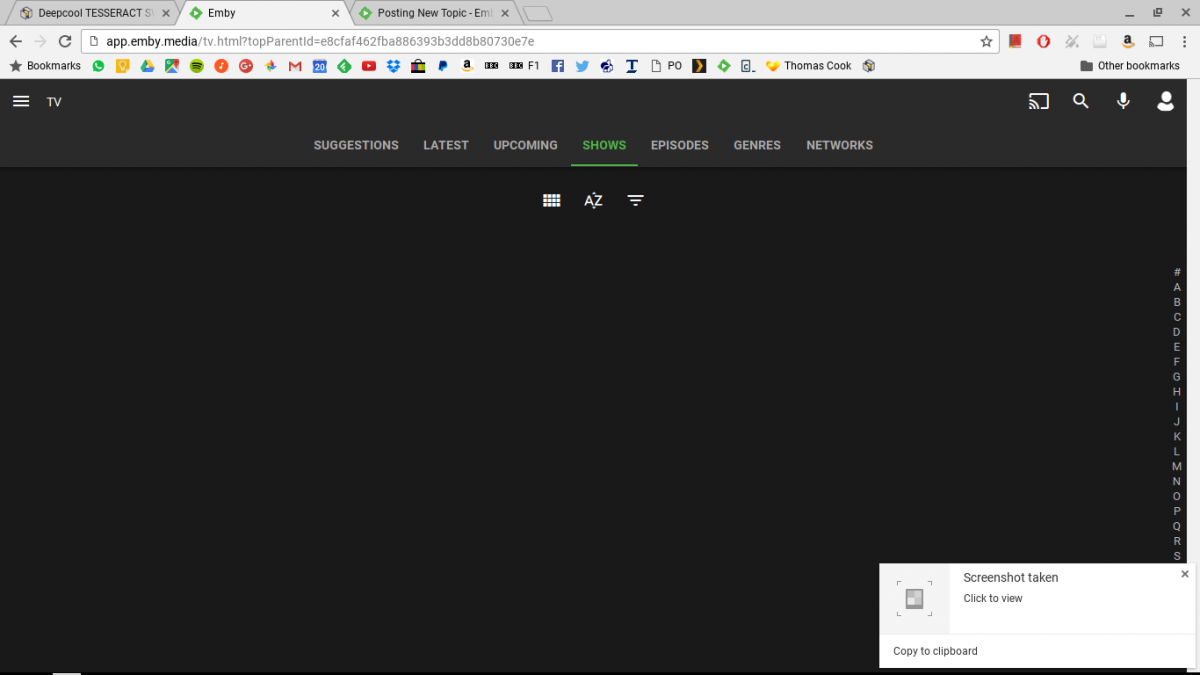Screen dimensions: 1200x675
Task: Open the Google Keep bookmark
Action: pos(123,66)
